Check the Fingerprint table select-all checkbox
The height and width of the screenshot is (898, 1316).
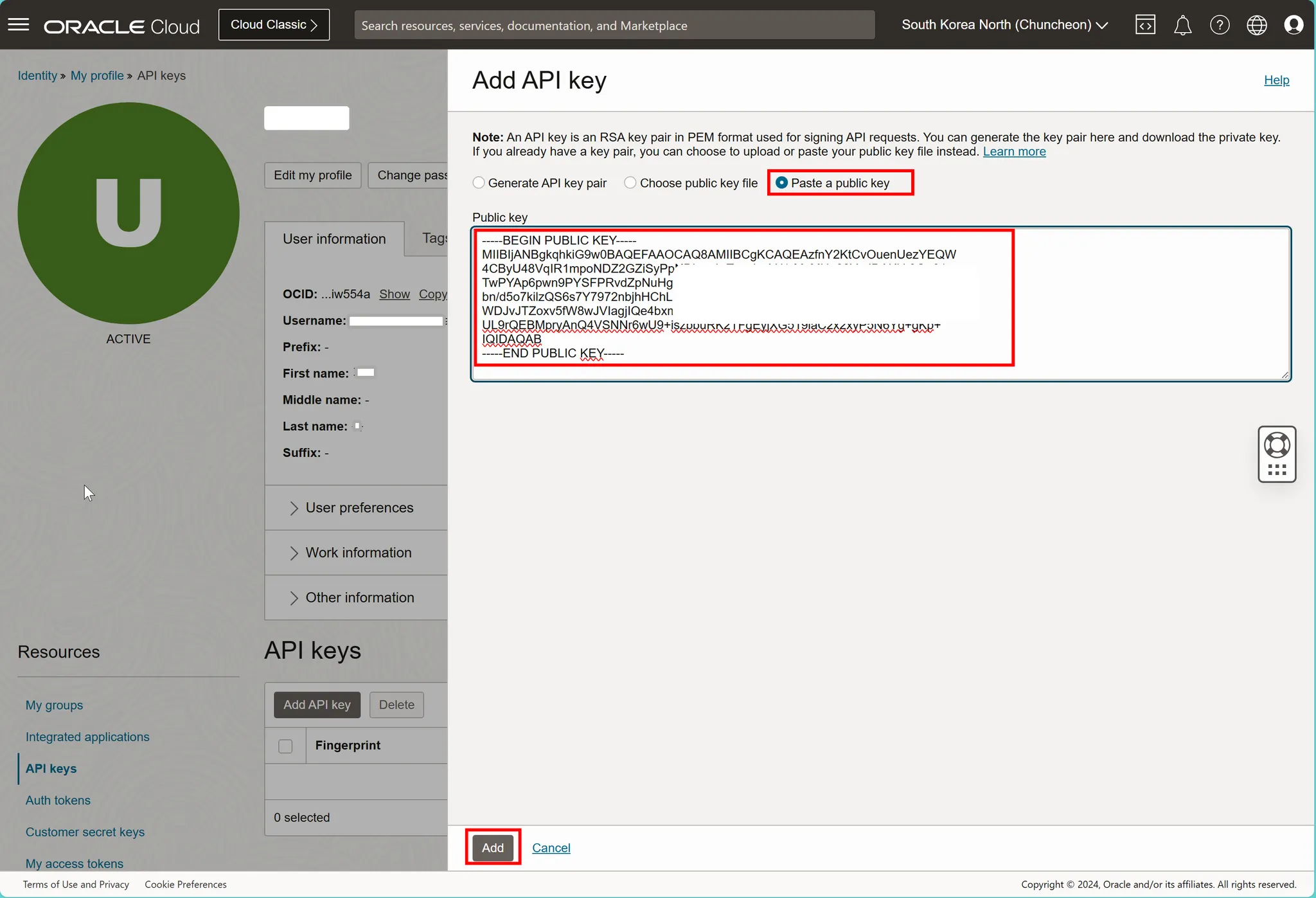[285, 746]
